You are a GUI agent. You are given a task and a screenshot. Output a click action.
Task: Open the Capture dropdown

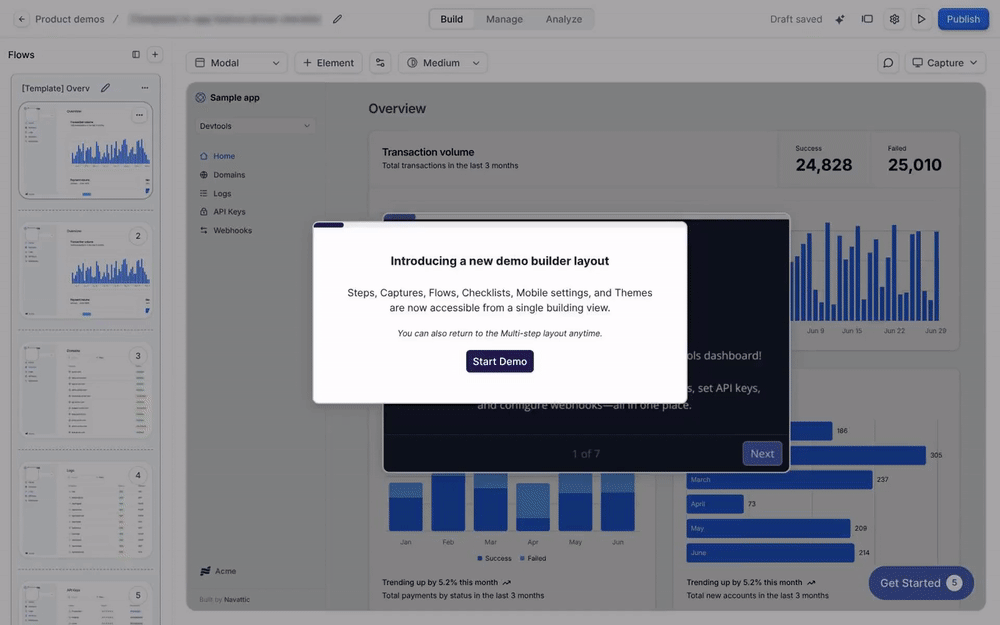945,63
